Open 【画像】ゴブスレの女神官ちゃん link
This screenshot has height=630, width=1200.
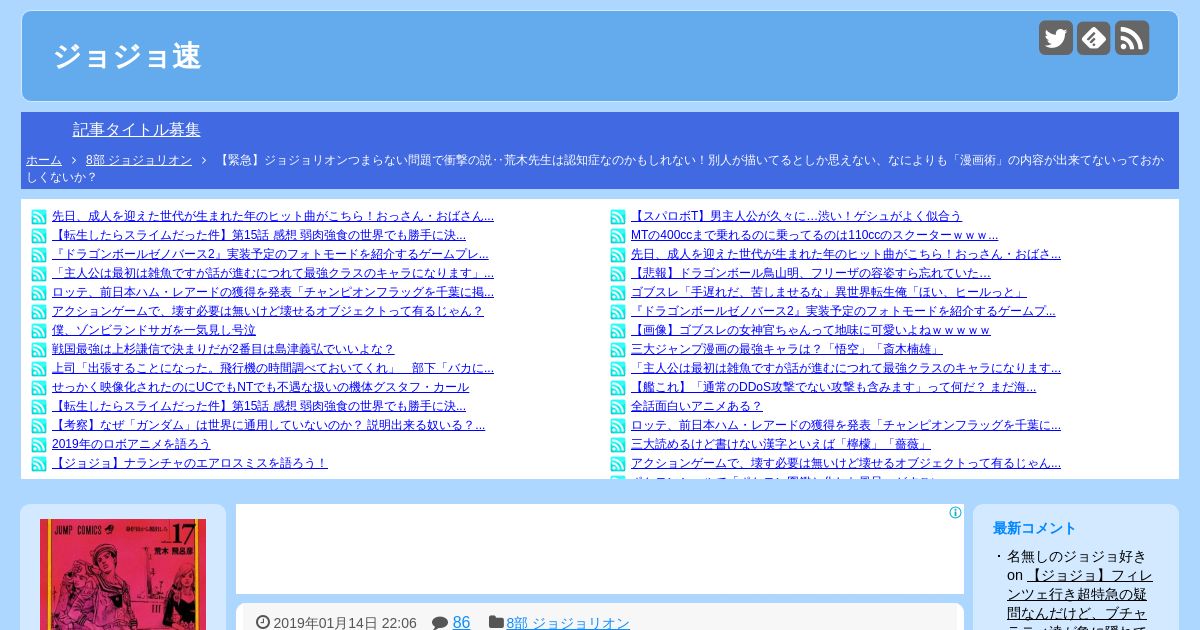[811, 330]
